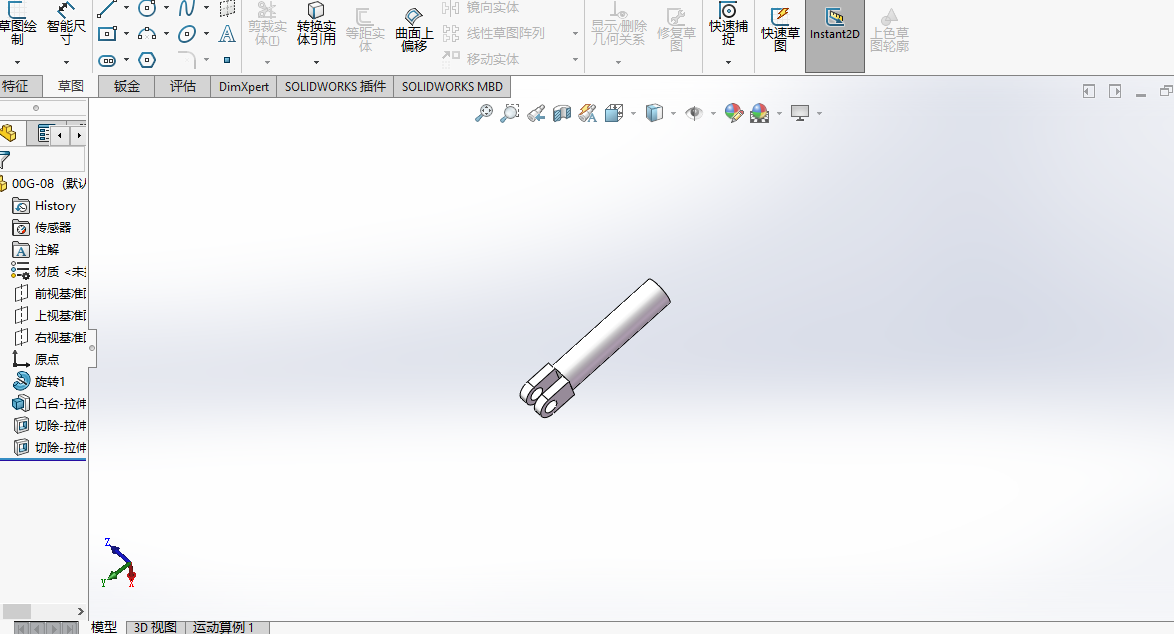Click the Apply Scene icon
Image resolution: width=1174 pixels, height=634 pixels.
click(x=759, y=113)
